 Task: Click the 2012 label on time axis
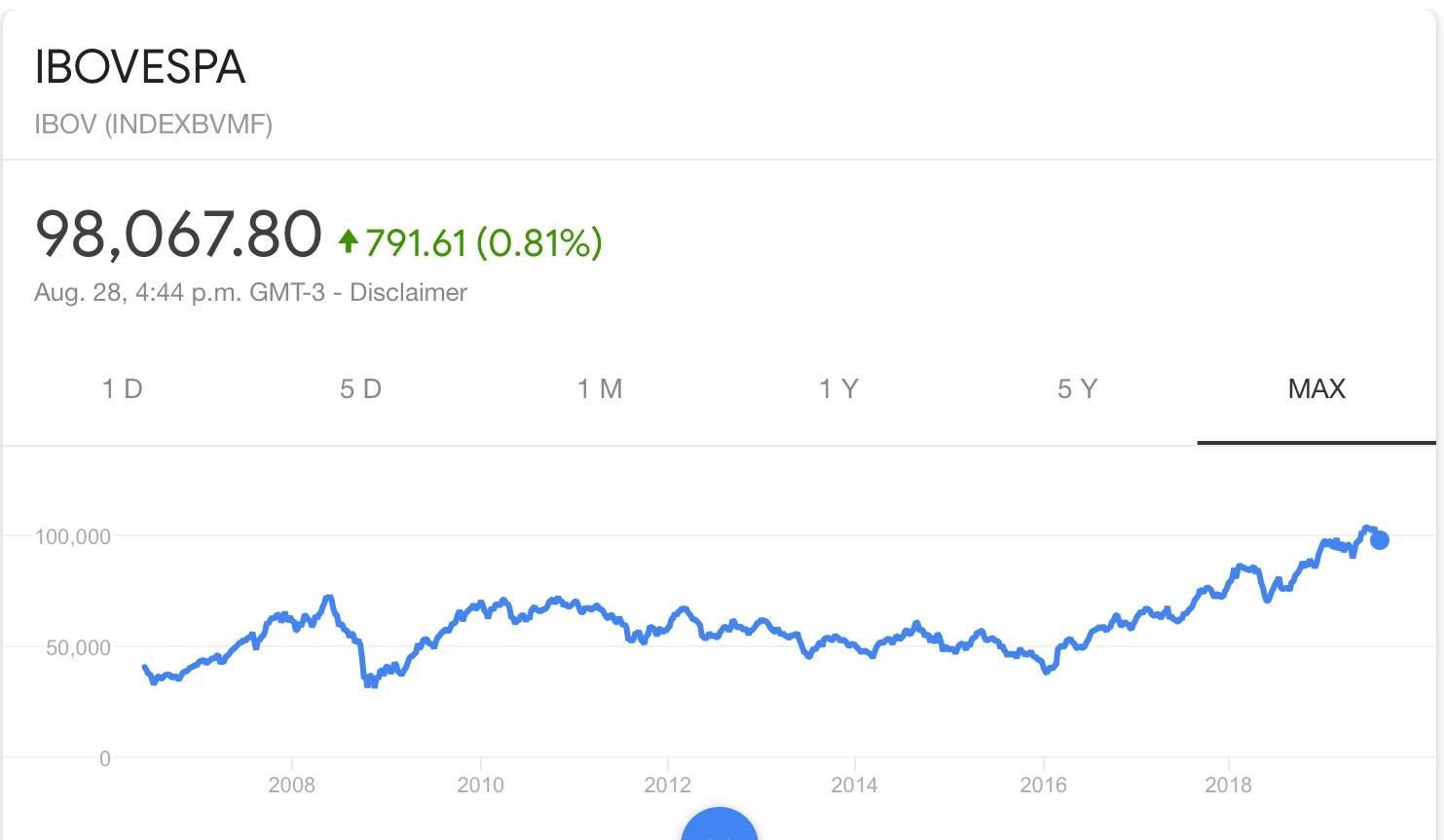[667, 785]
